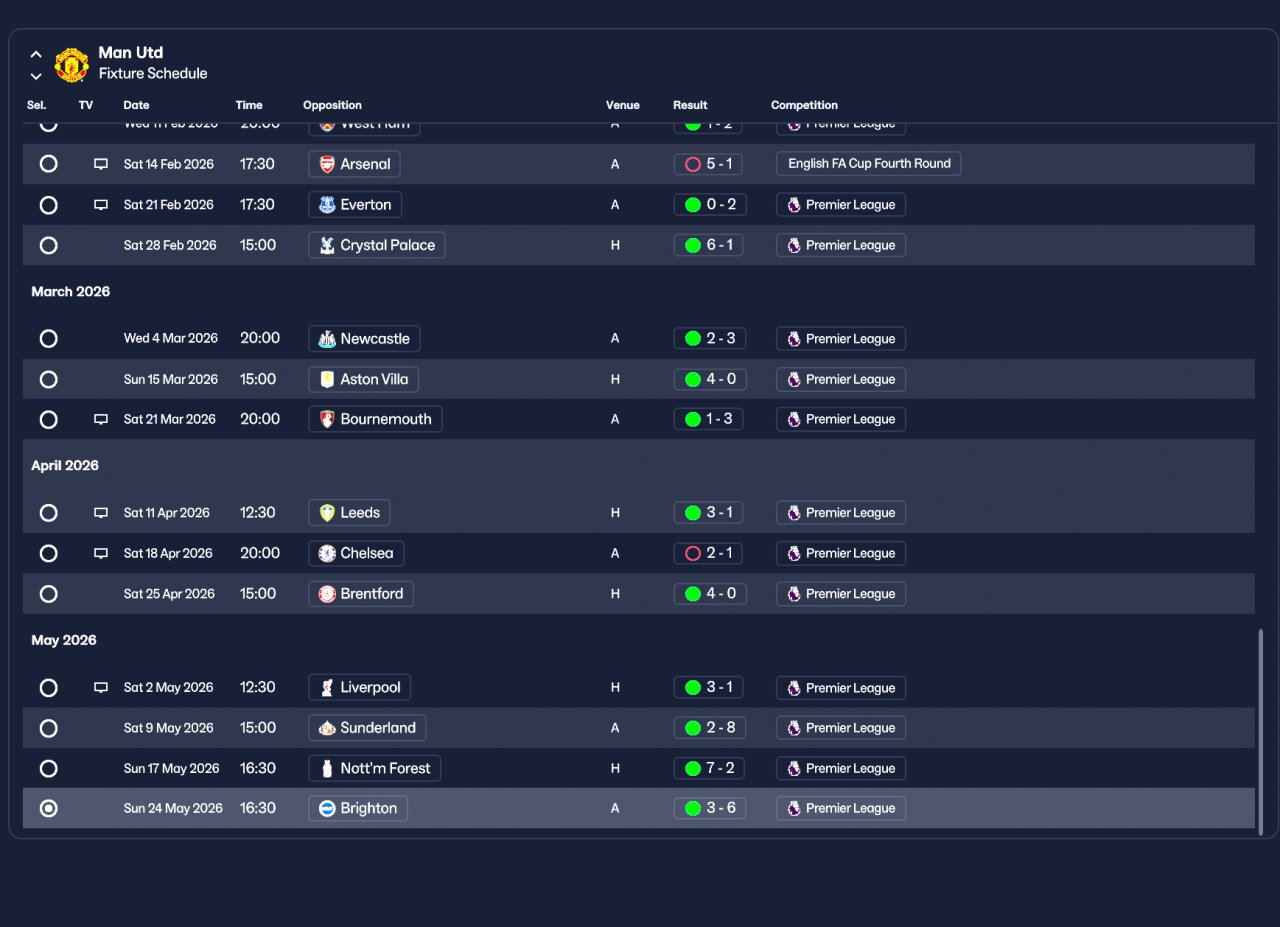
Task: Click the TV icon on the Leeds fixture
Action: coord(101,513)
